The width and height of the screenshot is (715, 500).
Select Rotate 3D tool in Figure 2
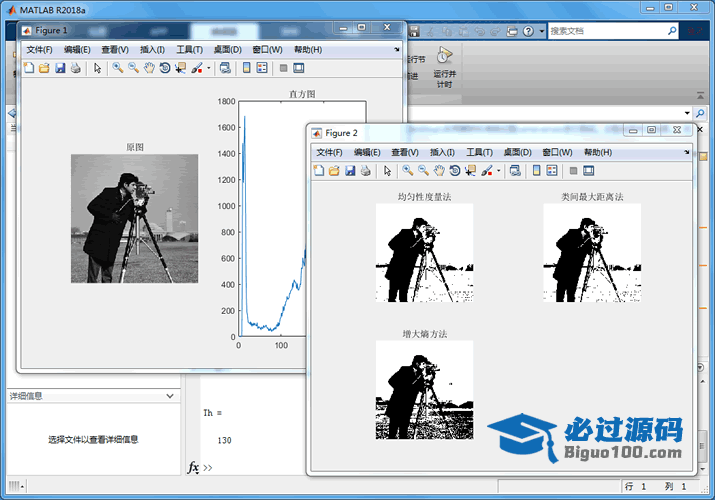pos(455,170)
